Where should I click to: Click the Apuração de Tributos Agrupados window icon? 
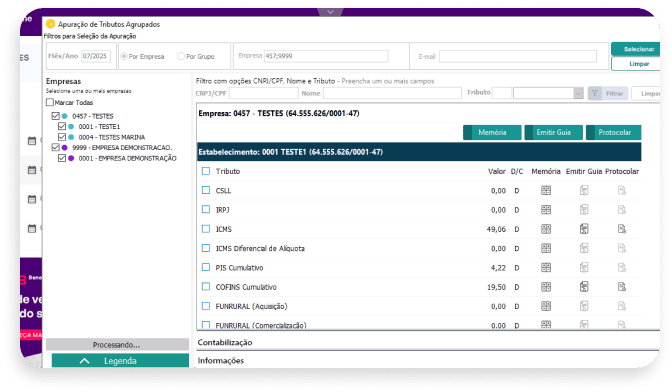pyautogui.click(x=51, y=24)
